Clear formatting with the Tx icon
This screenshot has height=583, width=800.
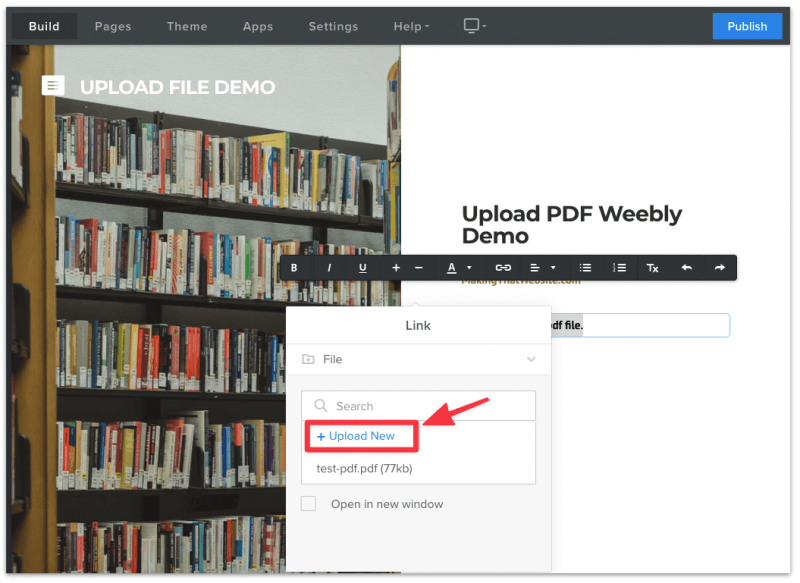click(652, 268)
